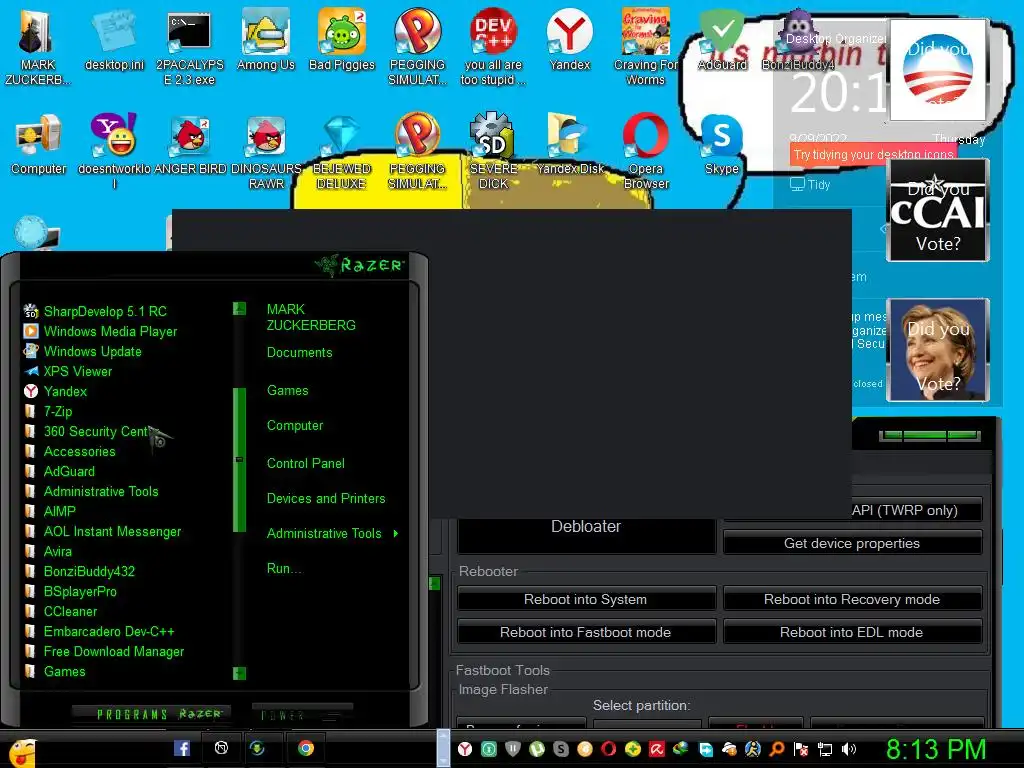The height and width of the screenshot is (768, 1024).
Task: Open the Craving For Worms desktop icon
Action: [x=645, y=46]
